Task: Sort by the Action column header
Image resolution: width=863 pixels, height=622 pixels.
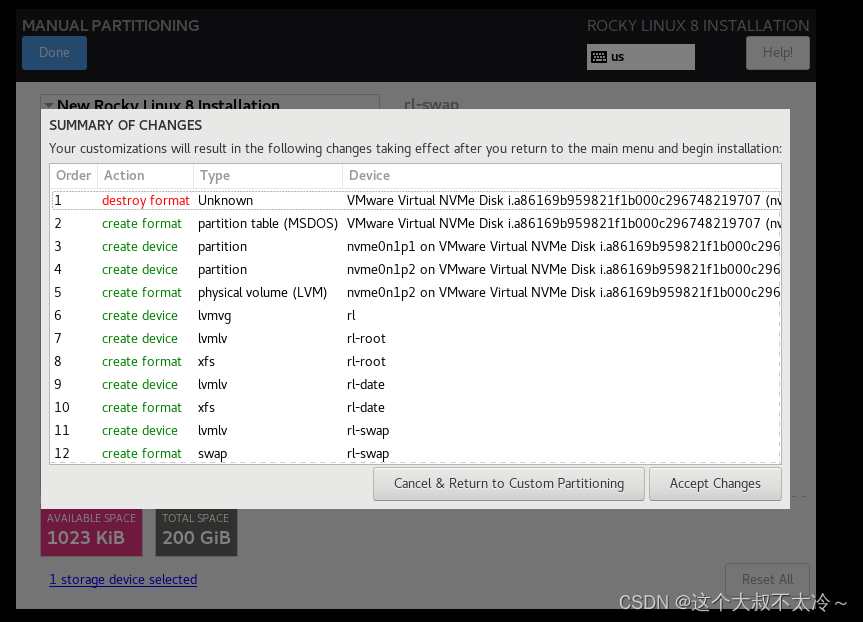Action: click(145, 176)
